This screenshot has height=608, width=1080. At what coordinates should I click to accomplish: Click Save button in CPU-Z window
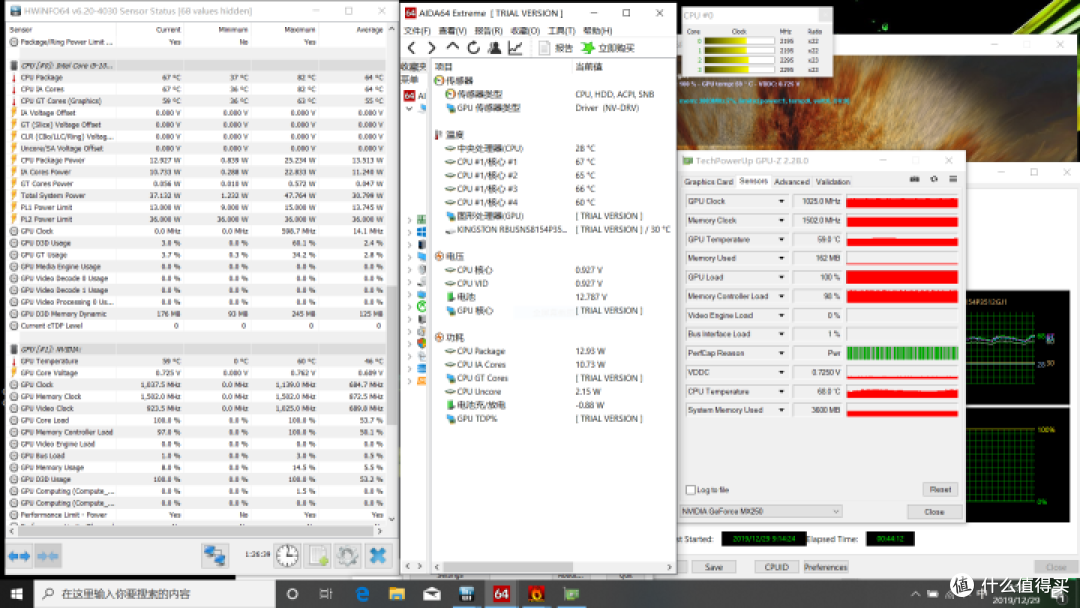tap(714, 567)
